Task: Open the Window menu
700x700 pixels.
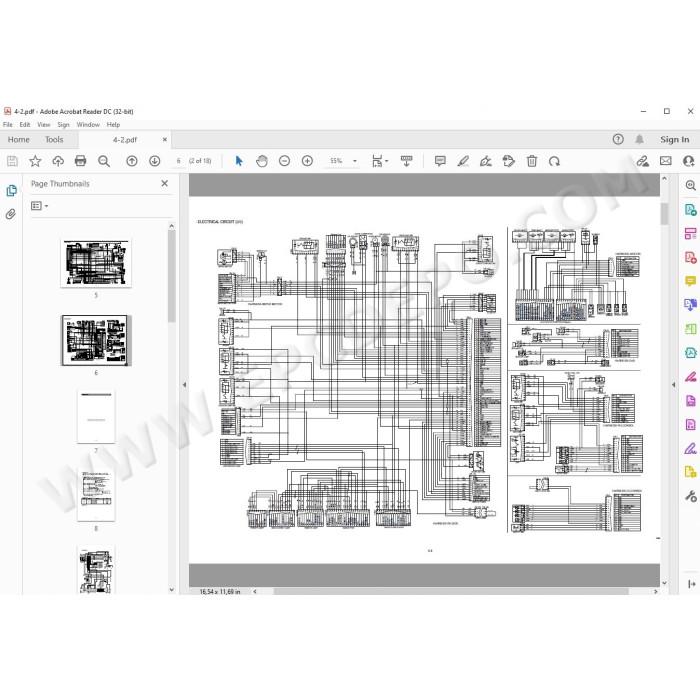Action: 88,125
